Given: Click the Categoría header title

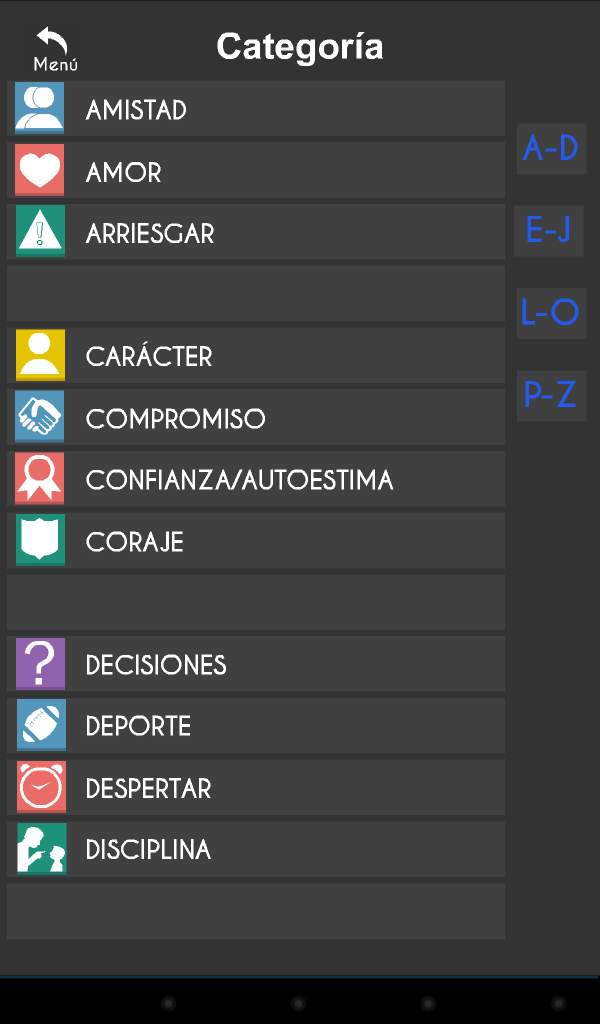Looking at the screenshot, I should click(300, 47).
